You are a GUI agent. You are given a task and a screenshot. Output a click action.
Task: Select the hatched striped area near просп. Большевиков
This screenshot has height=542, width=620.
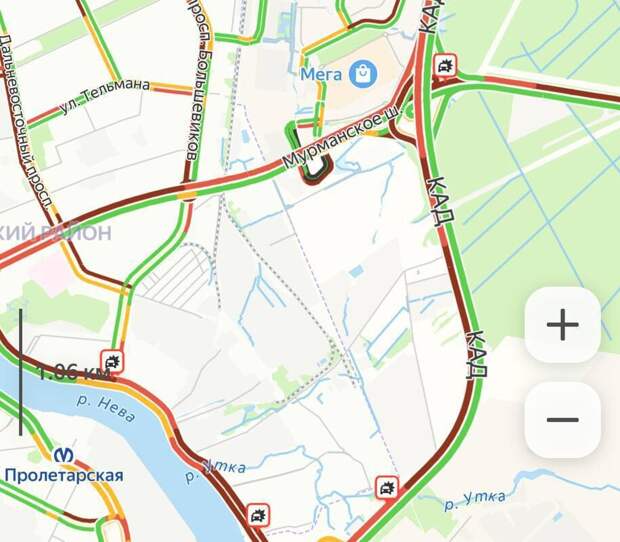pos(176,277)
